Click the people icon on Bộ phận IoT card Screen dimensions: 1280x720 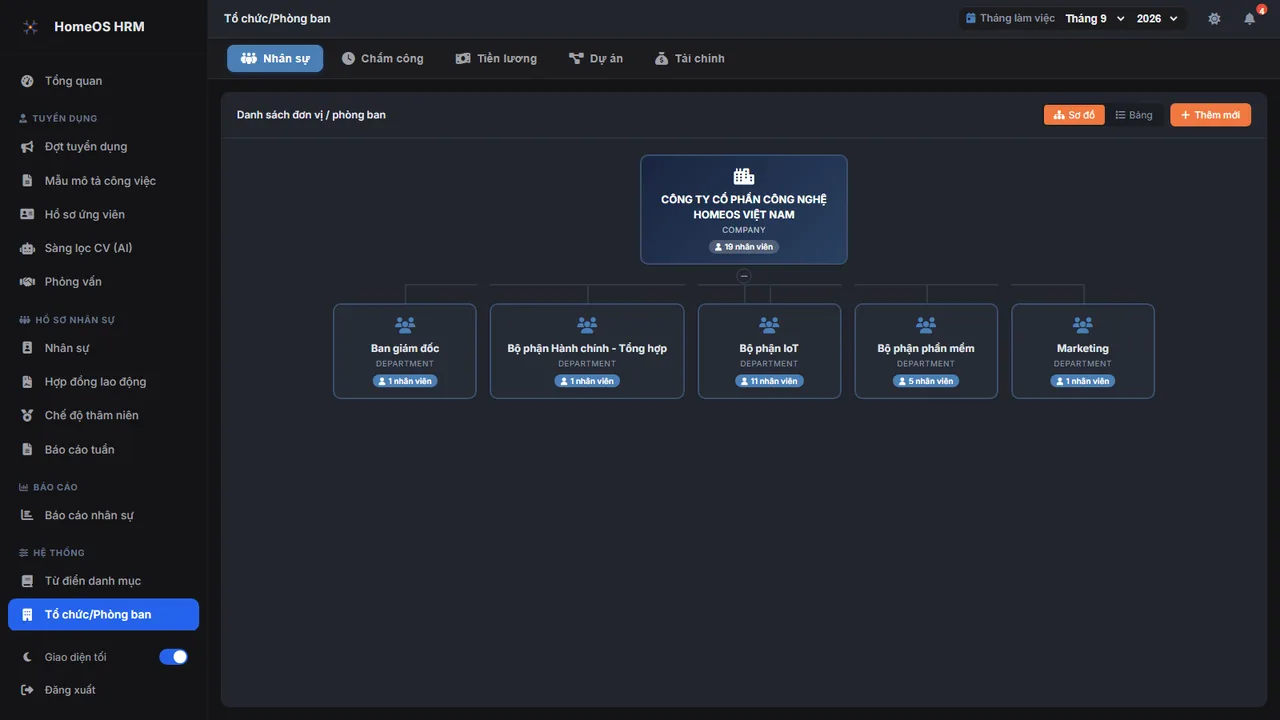coord(769,325)
